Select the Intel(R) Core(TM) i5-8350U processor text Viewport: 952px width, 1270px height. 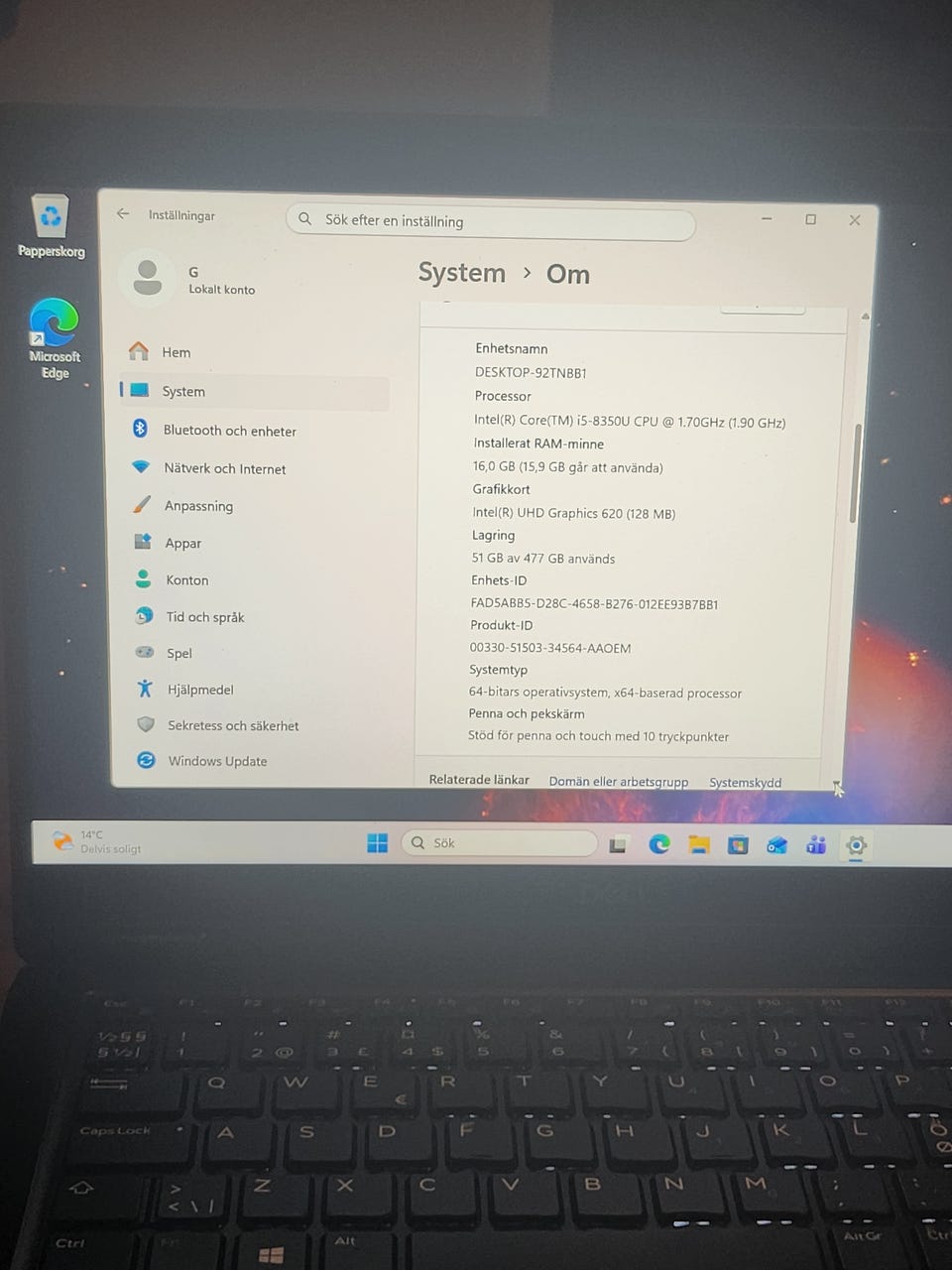630,422
